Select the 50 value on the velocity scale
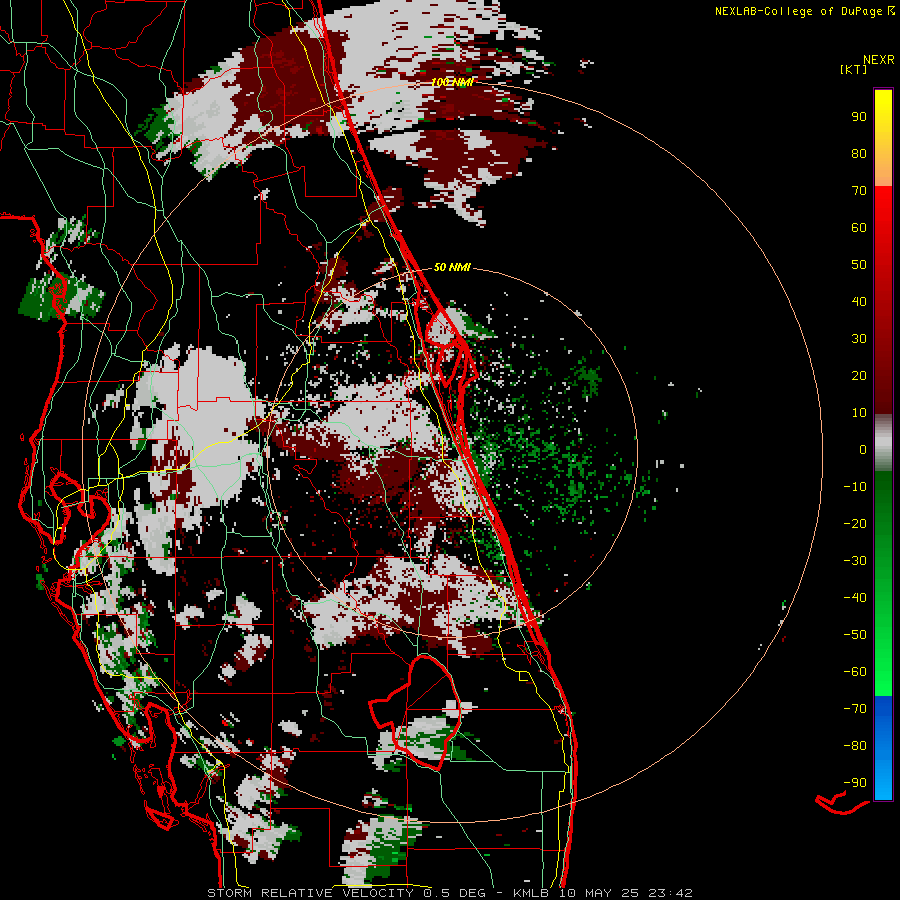Image resolution: width=900 pixels, height=900 pixels. 859,265
